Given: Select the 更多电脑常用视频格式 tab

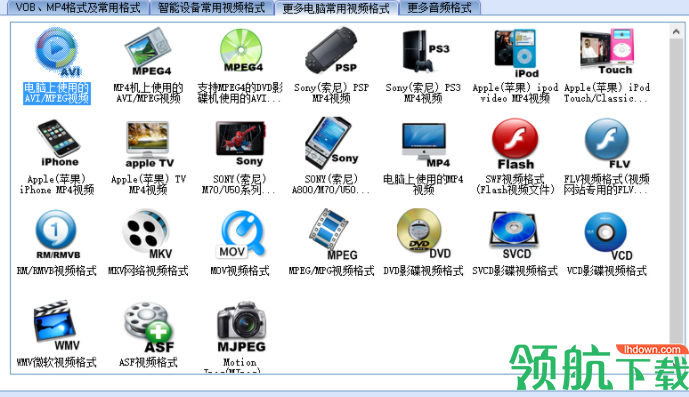Looking at the screenshot, I should tap(336, 8).
